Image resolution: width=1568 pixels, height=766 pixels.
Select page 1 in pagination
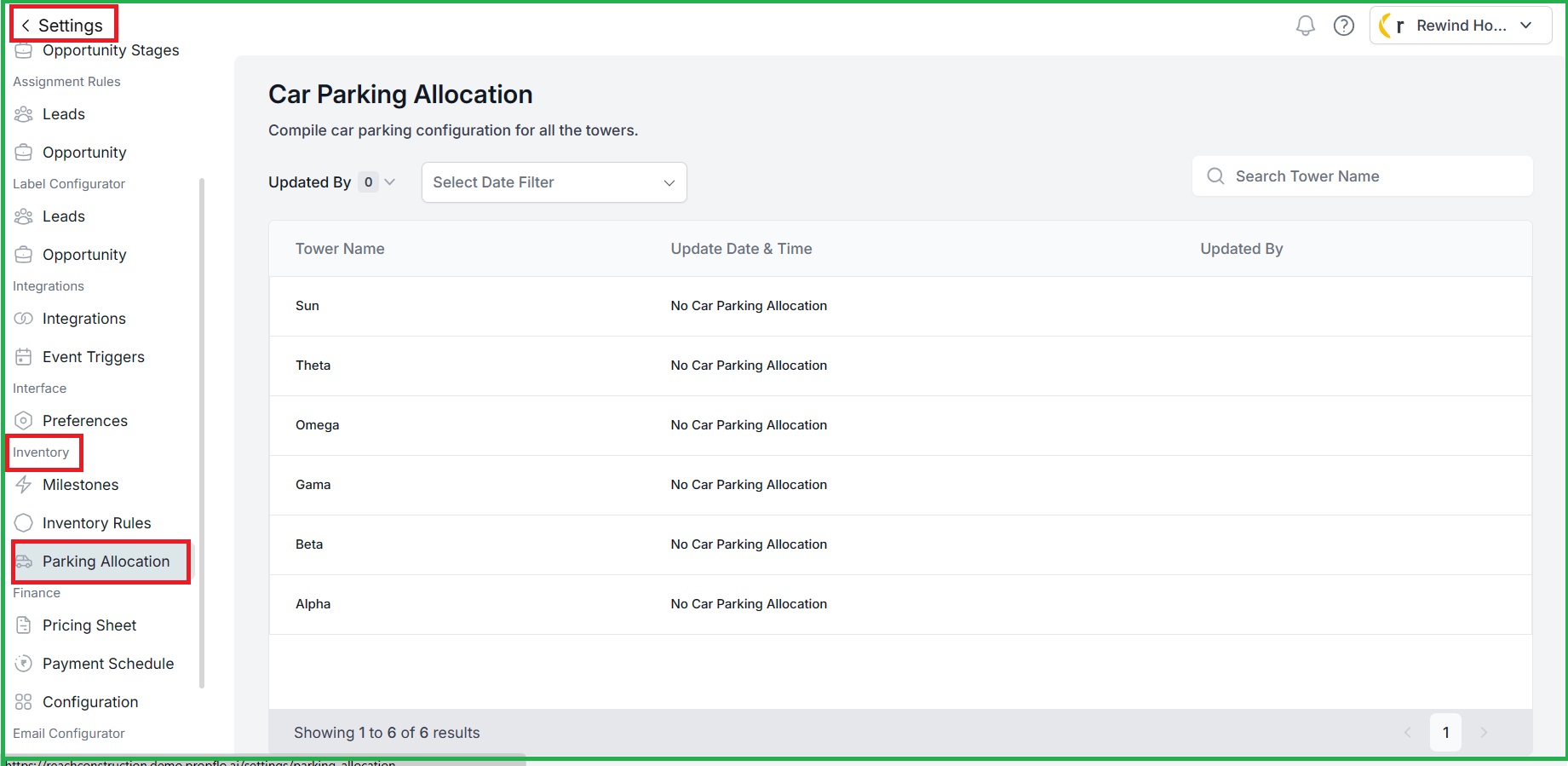1446,733
